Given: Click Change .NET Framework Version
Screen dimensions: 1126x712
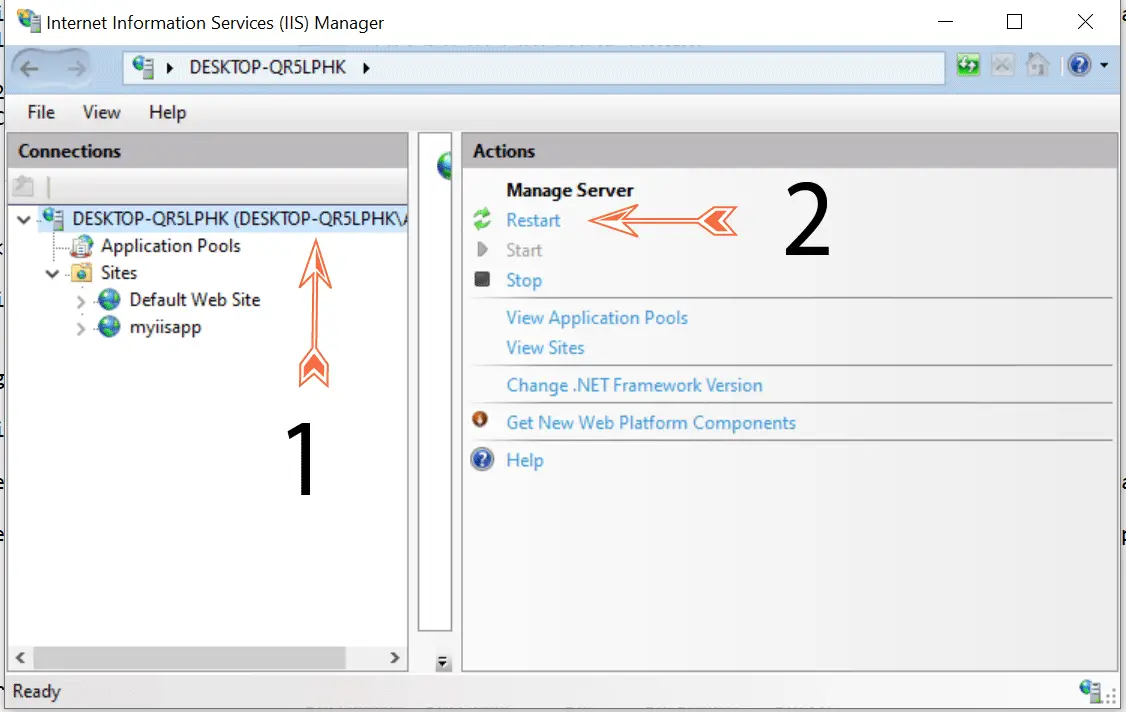Looking at the screenshot, I should point(634,385).
